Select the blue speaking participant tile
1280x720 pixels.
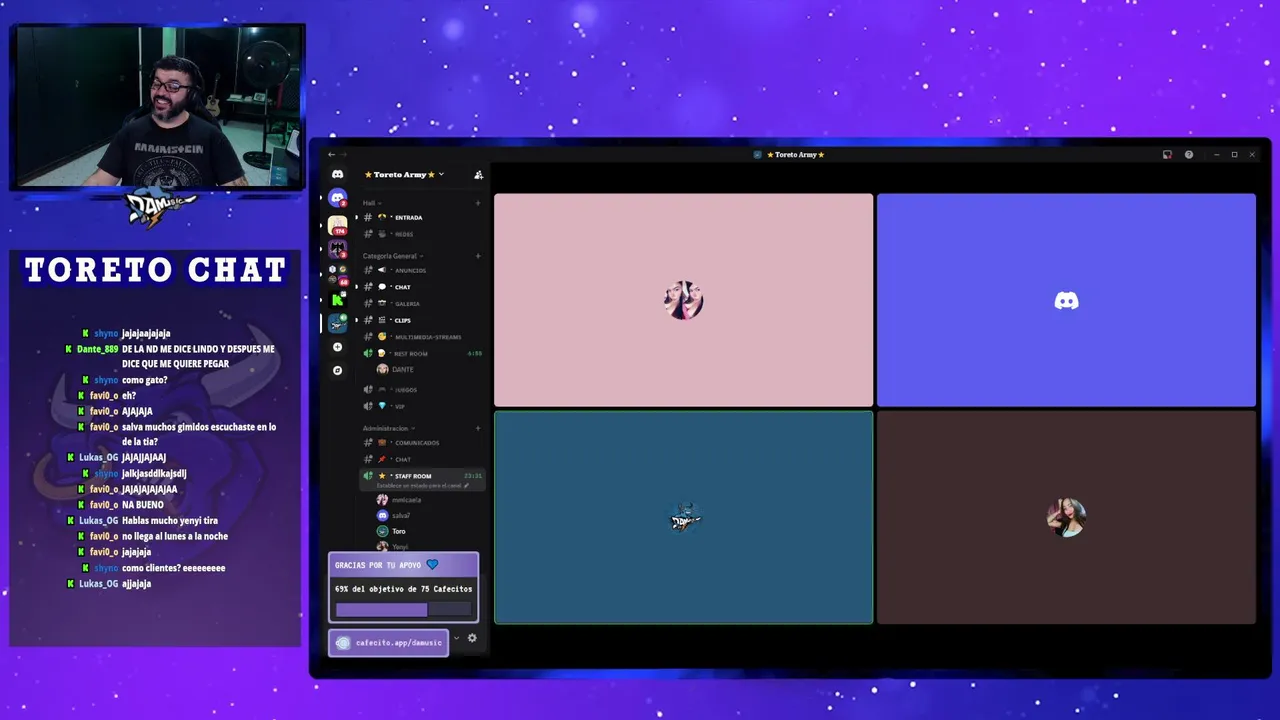point(683,518)
